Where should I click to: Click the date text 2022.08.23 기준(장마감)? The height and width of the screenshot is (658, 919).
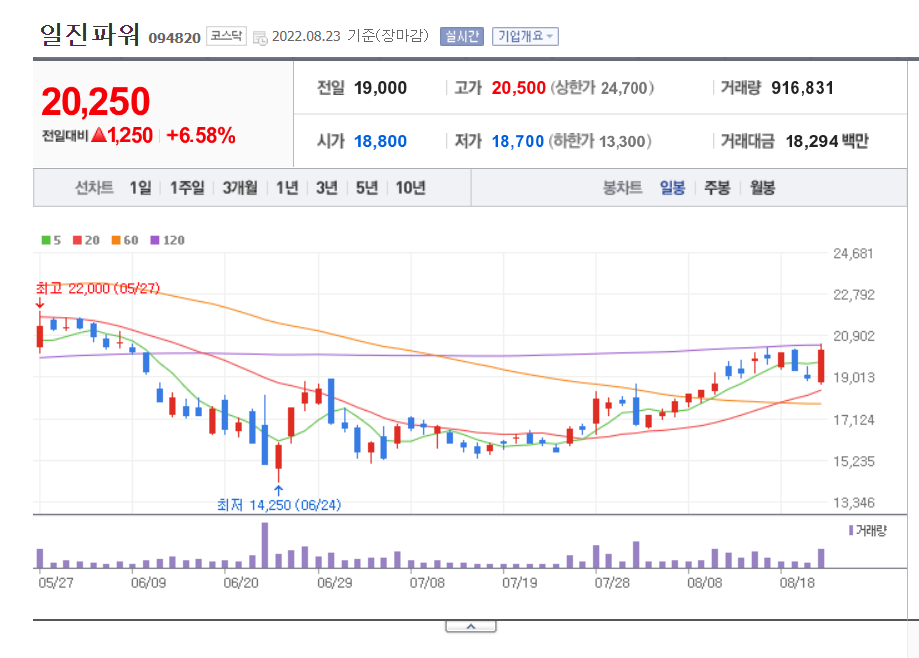click(350, 36)
